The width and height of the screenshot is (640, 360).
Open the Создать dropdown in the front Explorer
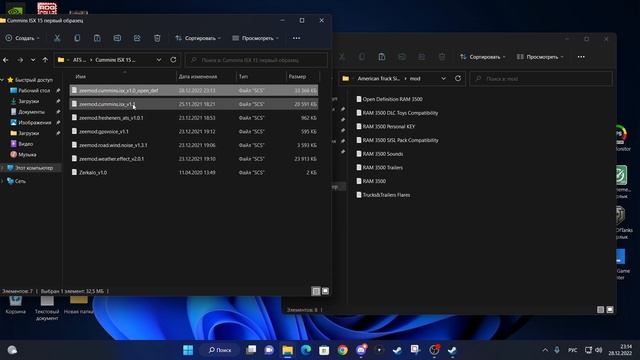[x=22, y=38]
